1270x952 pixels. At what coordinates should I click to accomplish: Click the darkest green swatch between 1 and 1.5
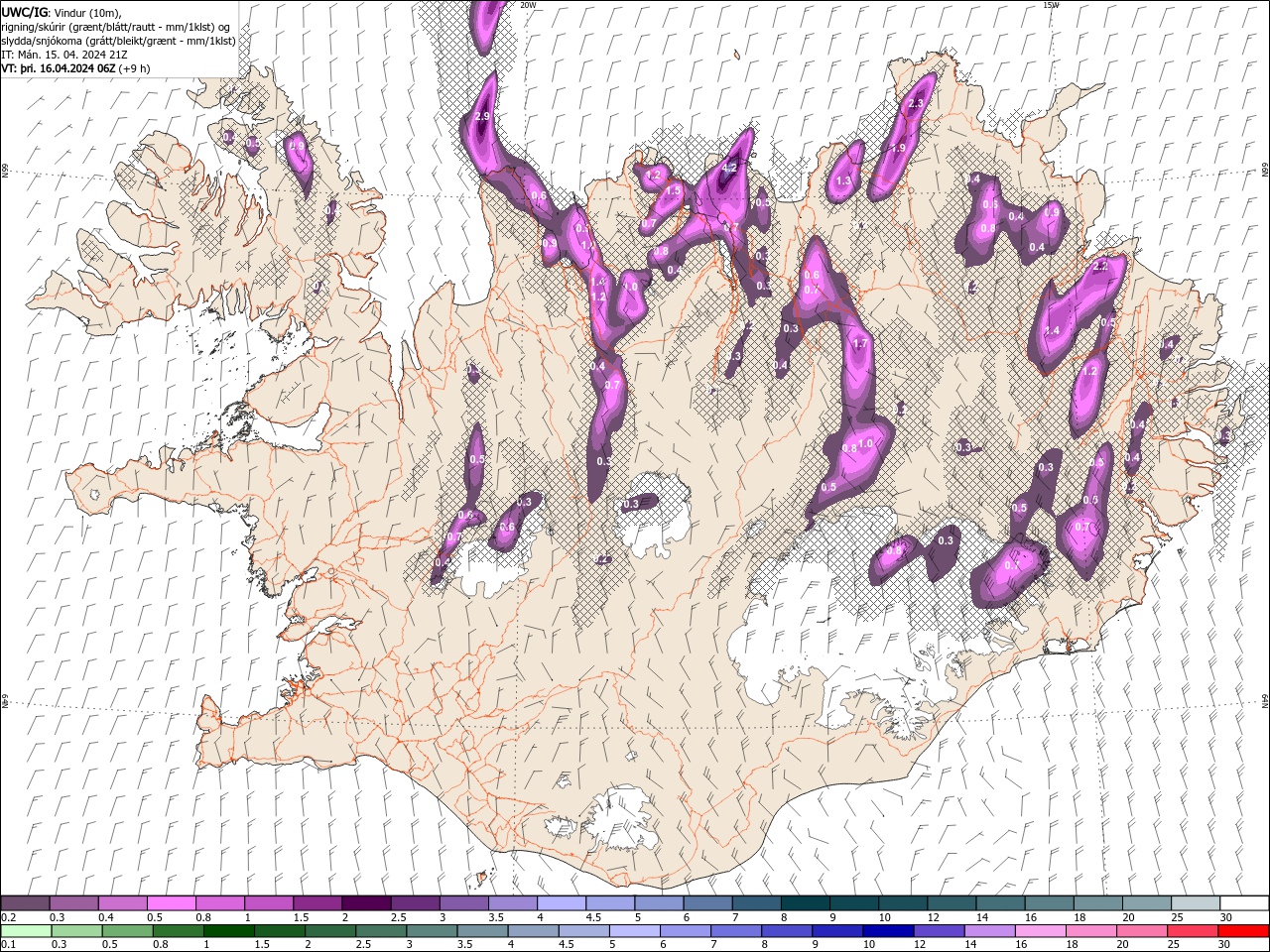(229, 931)
